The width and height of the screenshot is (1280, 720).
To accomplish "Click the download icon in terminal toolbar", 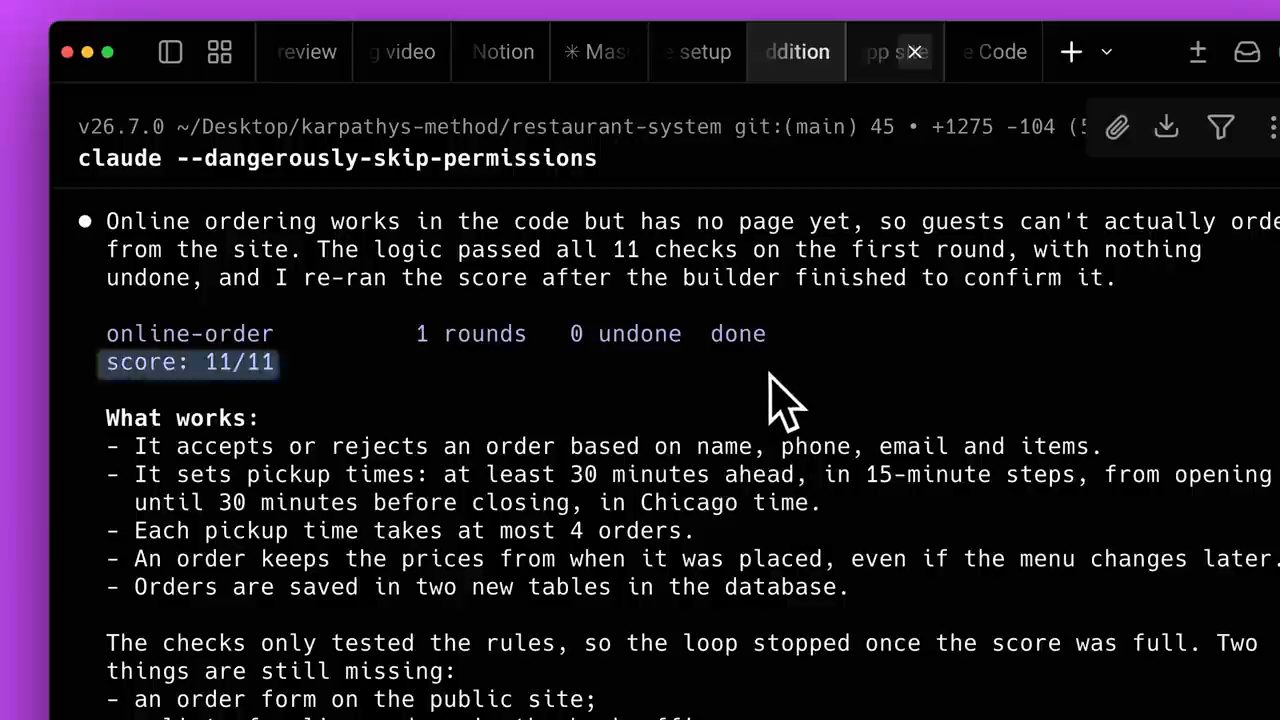I will (1166, 127).
